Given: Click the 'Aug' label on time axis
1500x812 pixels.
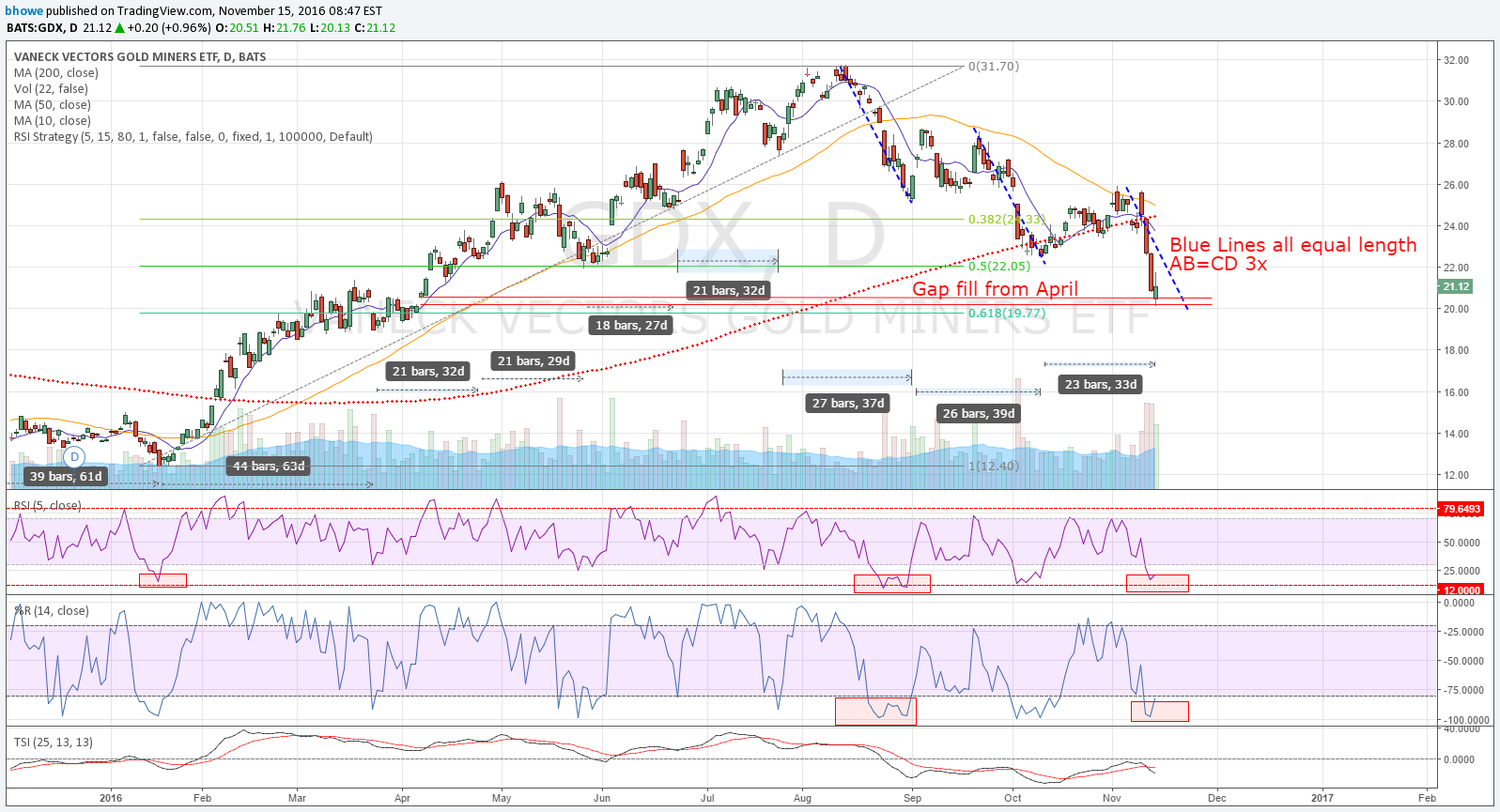Looking at the screenshot, I should 802,798.
